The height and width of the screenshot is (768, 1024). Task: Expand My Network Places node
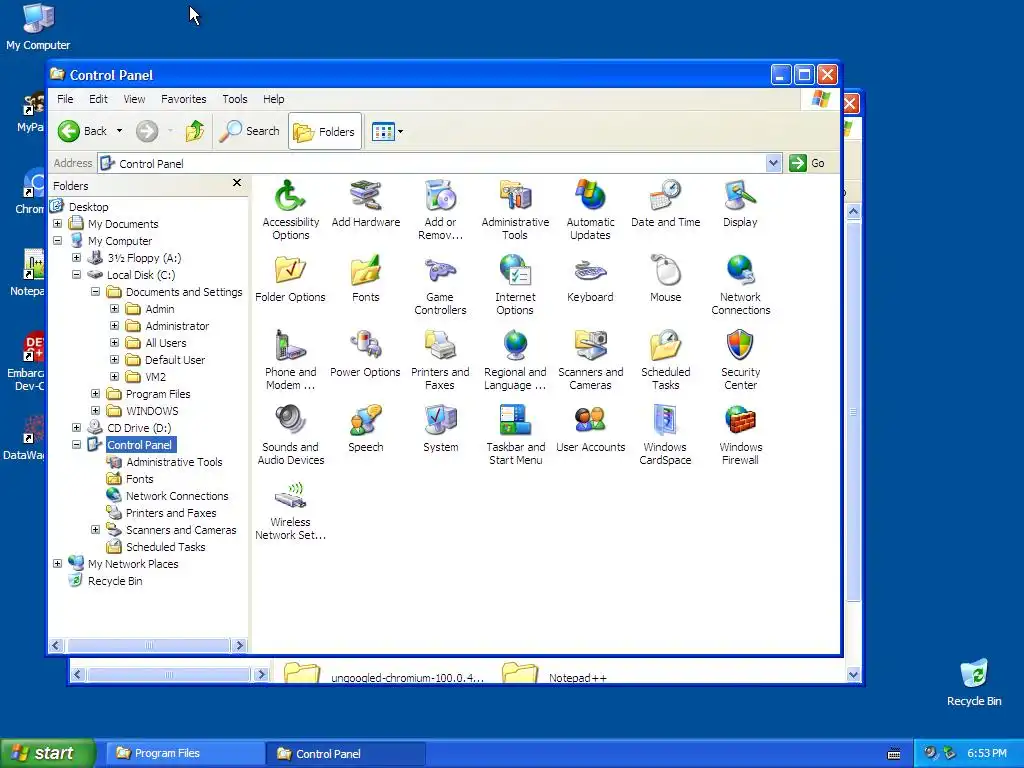[x=57, y=563]
